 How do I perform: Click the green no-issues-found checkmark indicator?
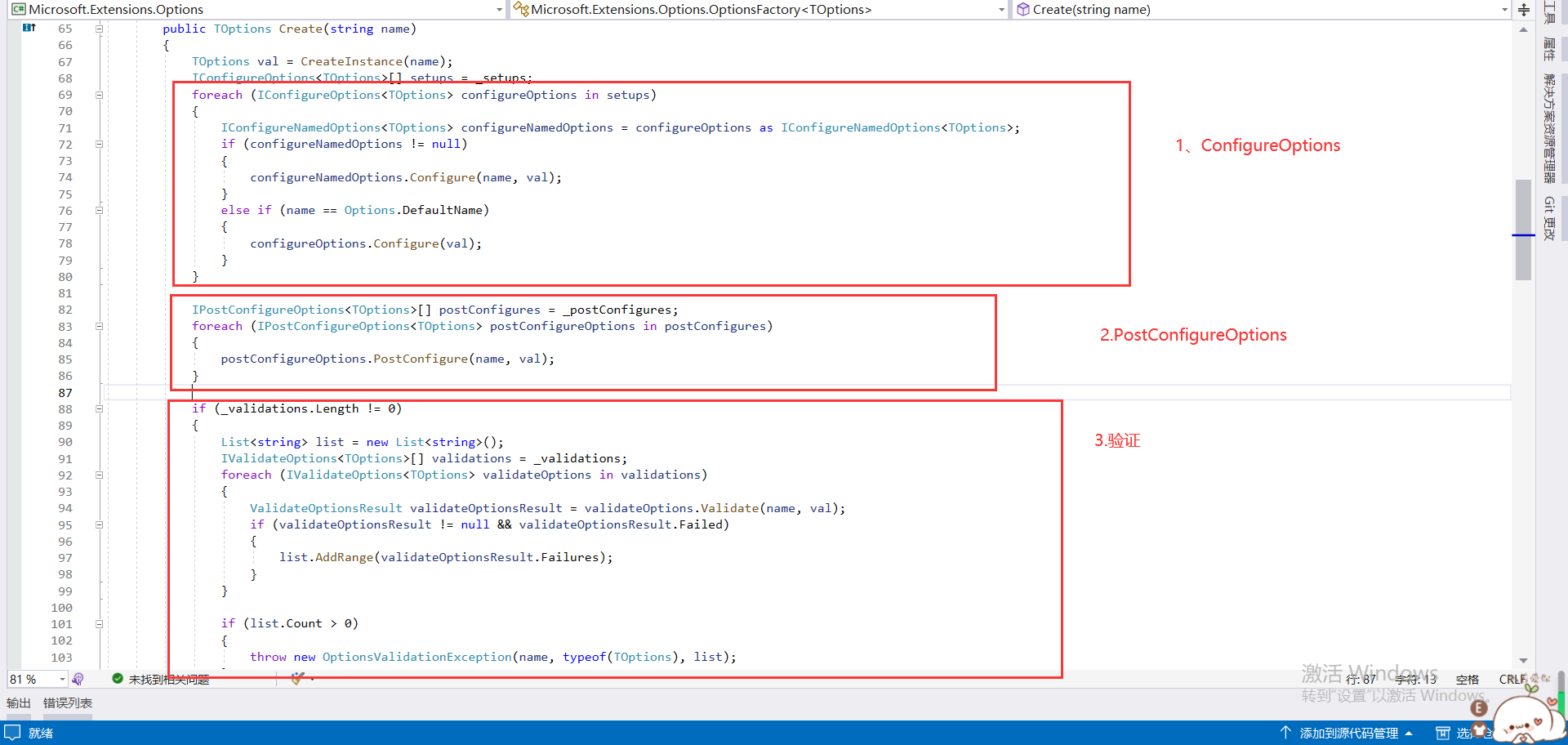click(x=118, y=679)
